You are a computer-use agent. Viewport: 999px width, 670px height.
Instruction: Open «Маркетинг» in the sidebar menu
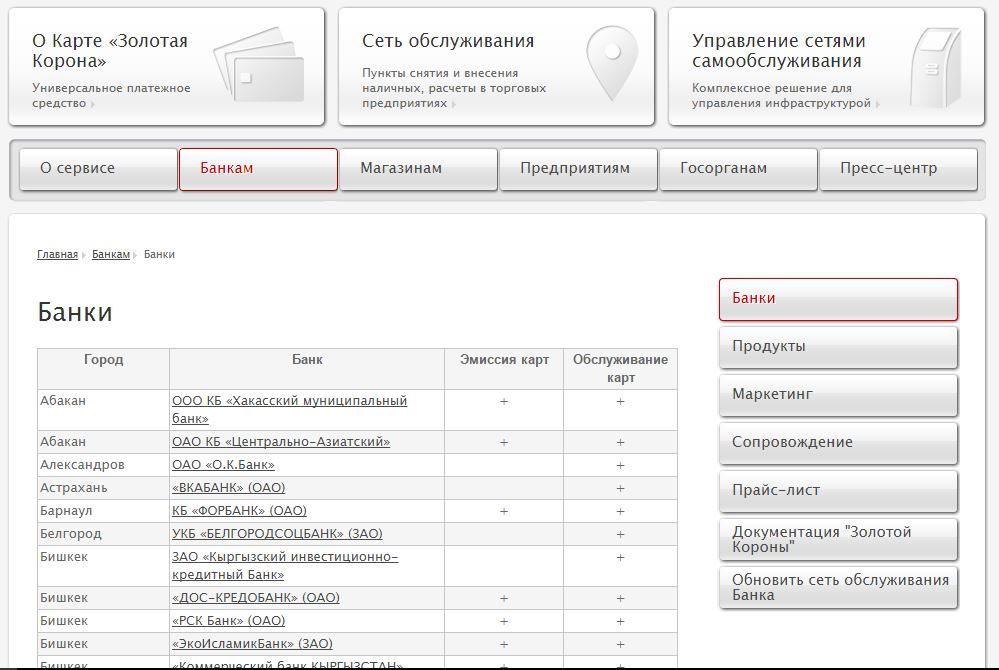[x=838, y=395]
